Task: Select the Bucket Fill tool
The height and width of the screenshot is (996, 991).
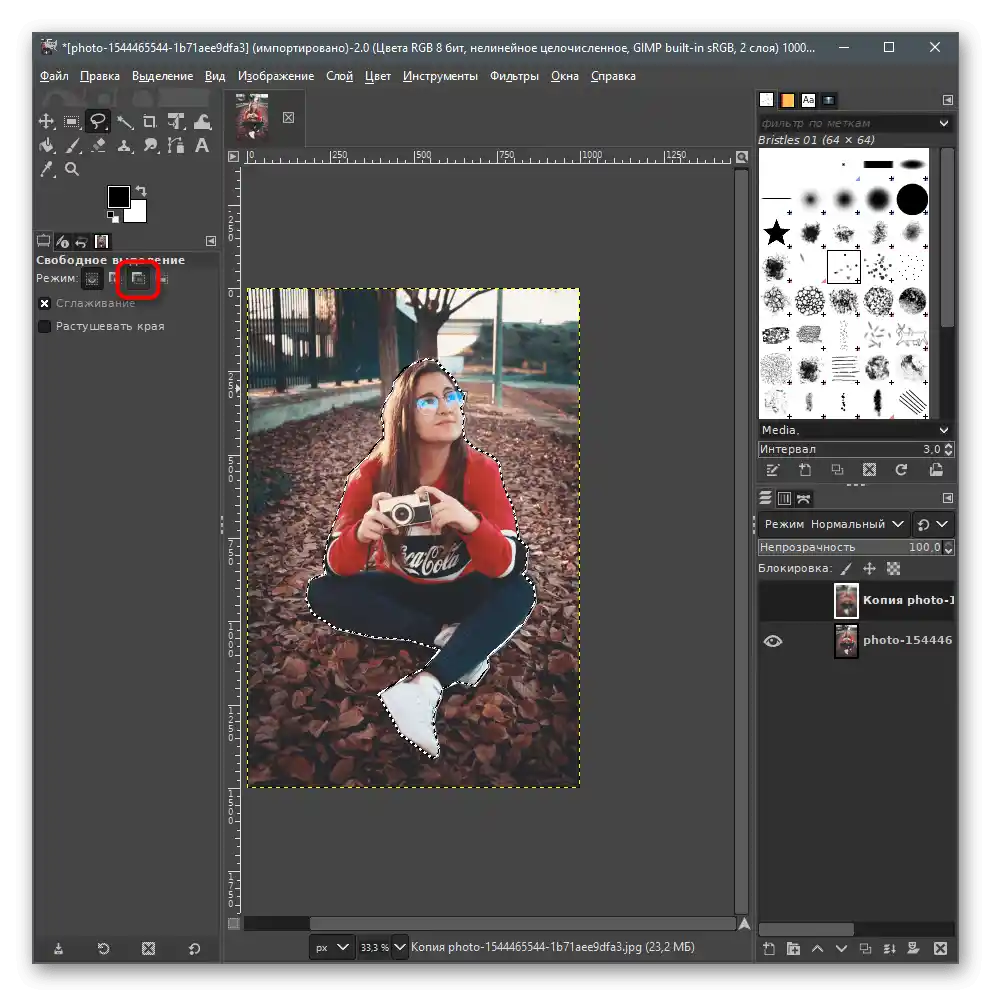Action: [46, 145]
